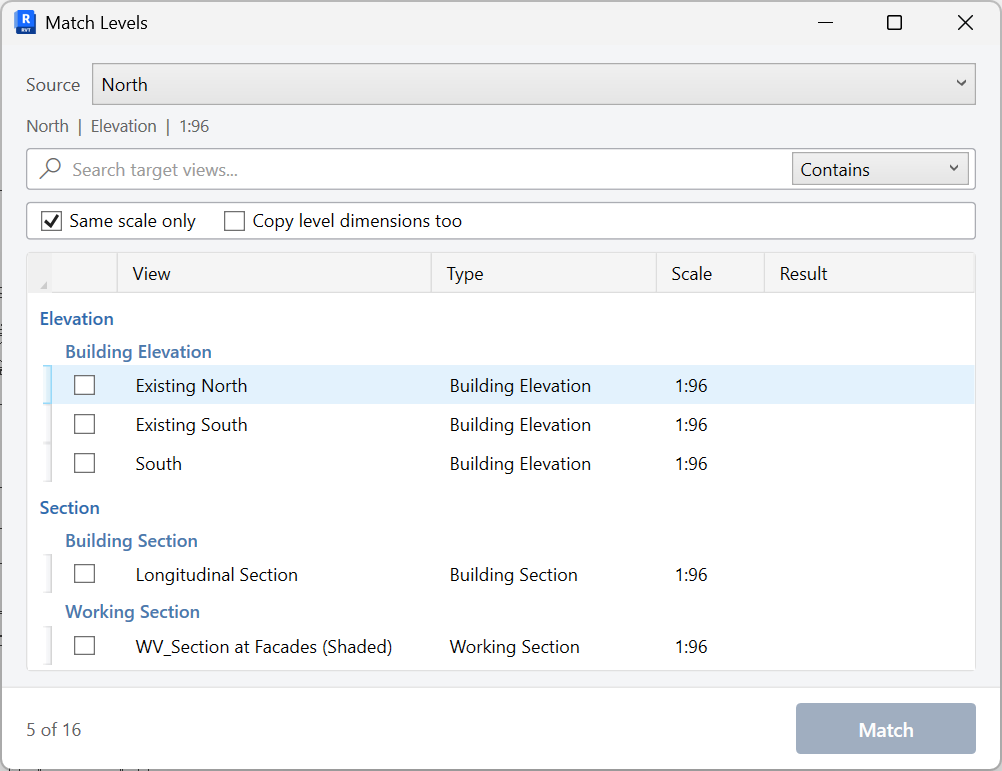Click the 5 of 16 count label
1002x771 pixels.
54,729
